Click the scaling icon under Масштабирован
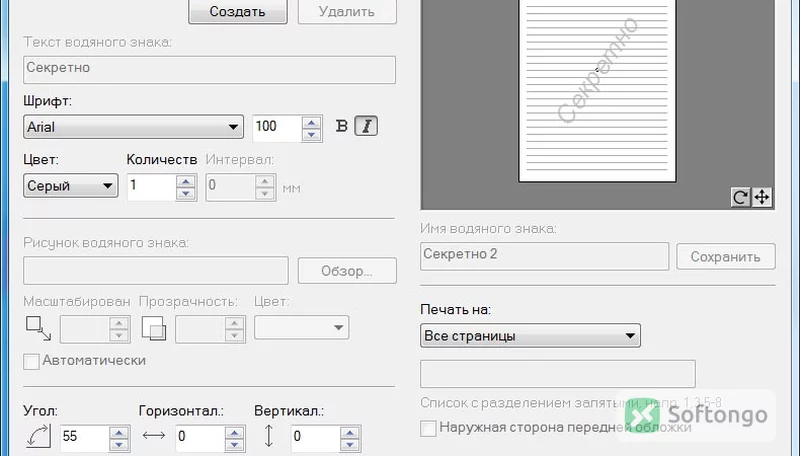 38,328
